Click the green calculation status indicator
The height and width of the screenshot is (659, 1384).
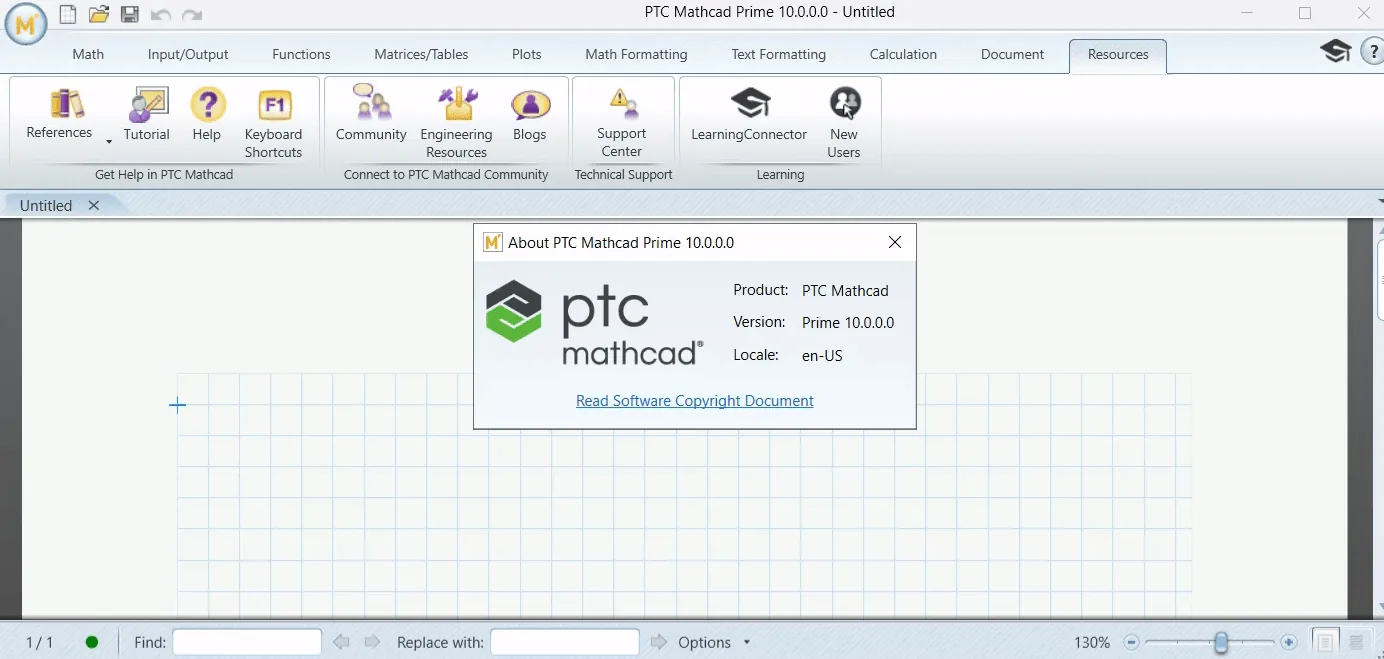coord(92,642)
